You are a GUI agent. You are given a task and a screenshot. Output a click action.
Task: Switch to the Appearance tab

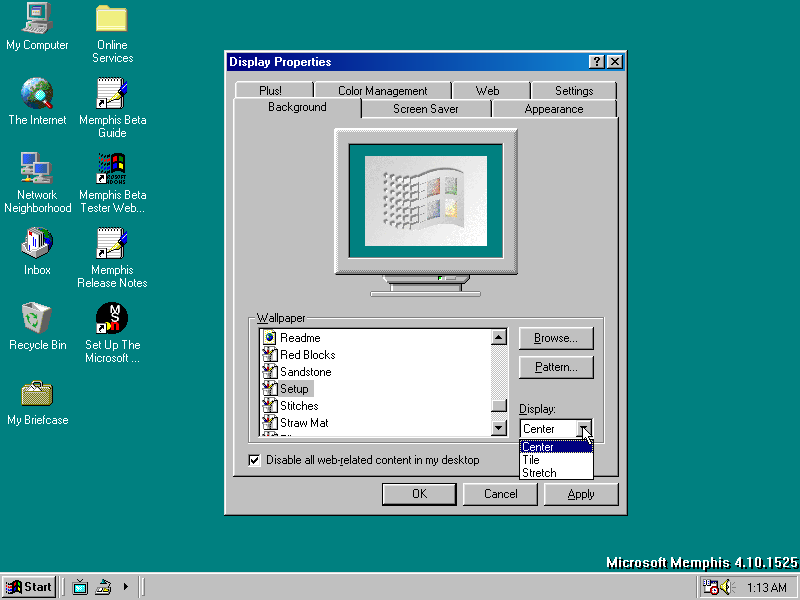click(x=554, y=109)
